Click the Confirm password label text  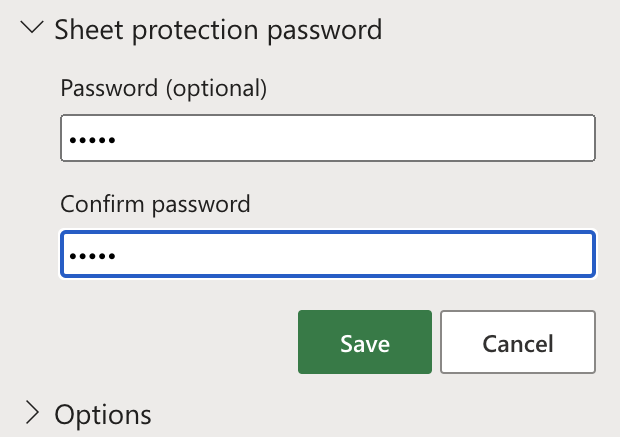tap(155, 204)
